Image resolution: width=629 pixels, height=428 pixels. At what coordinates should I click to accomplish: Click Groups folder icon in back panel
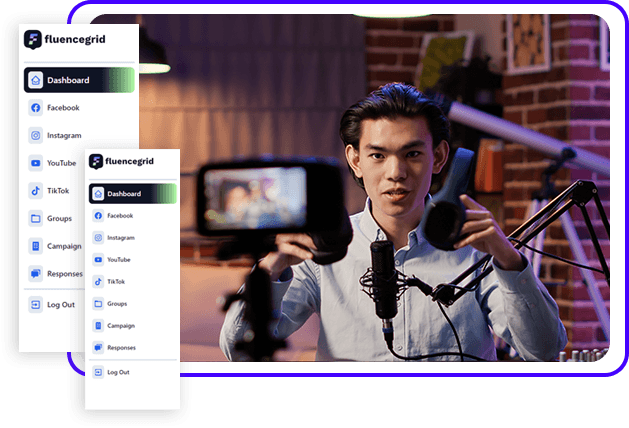[x=36, y=219]
